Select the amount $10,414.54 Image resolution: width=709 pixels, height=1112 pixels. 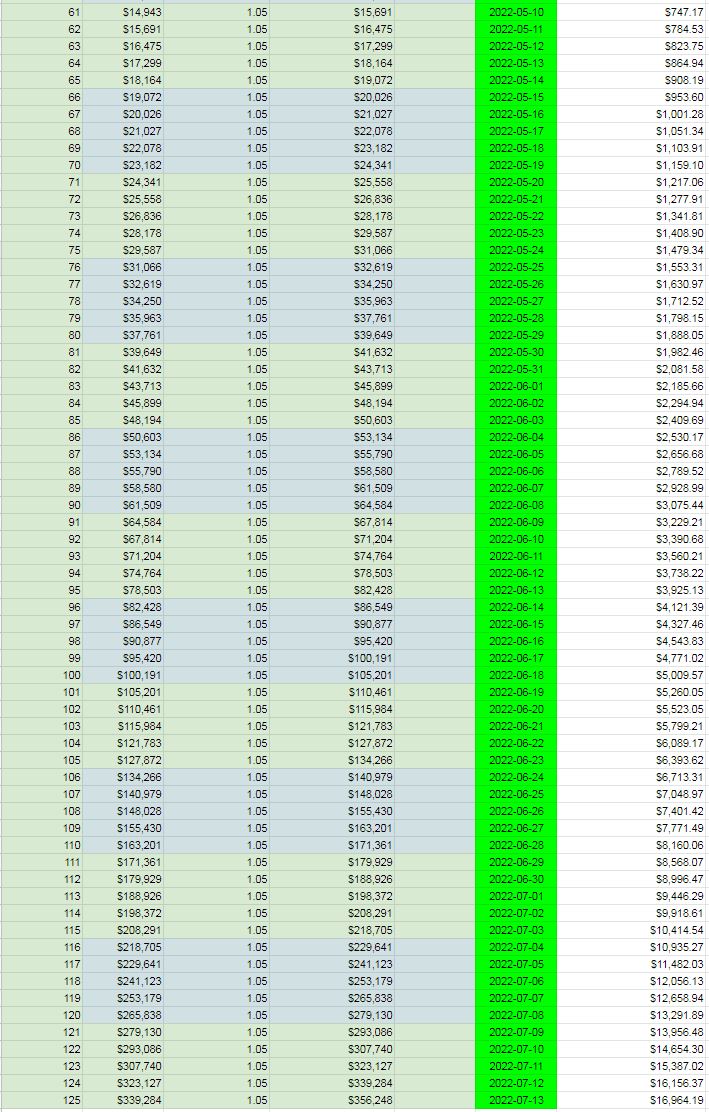click(x=677, y=930)
